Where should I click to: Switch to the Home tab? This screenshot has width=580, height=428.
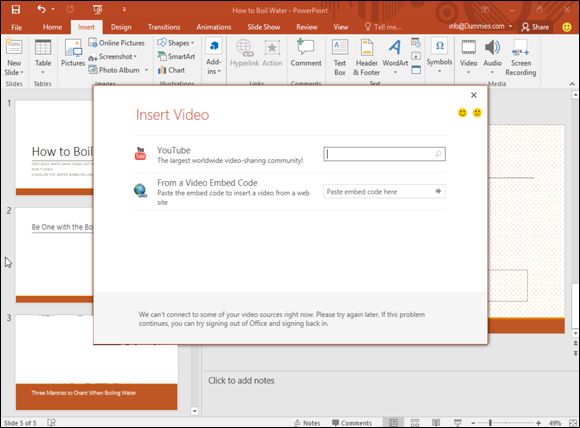(x=52, y=27)
